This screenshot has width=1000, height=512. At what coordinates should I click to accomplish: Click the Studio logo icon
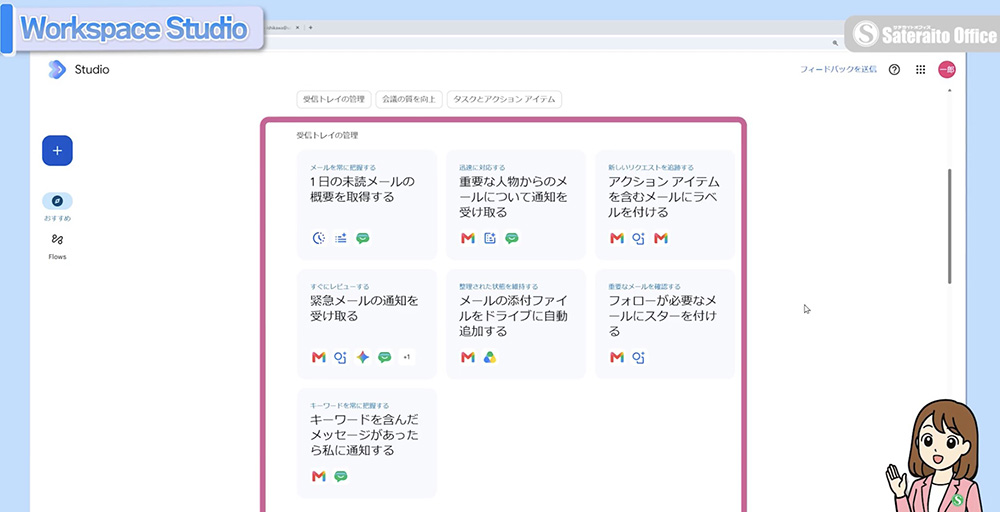tap(57, 69)
